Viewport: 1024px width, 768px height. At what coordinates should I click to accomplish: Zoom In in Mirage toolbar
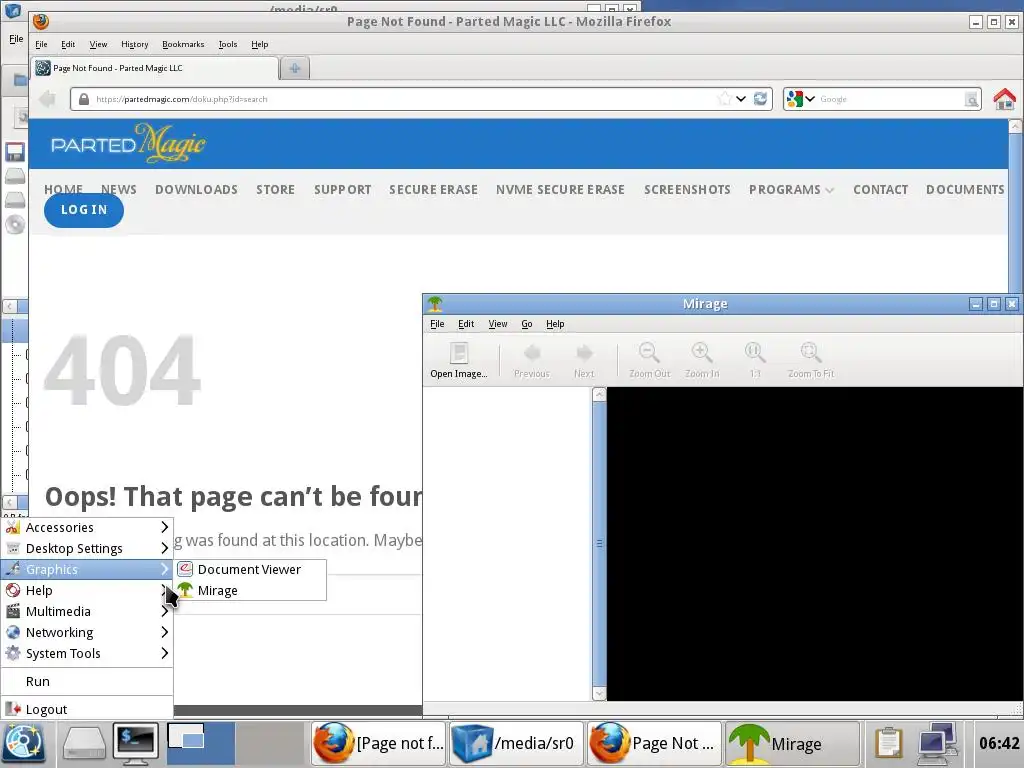pos(702,360)
